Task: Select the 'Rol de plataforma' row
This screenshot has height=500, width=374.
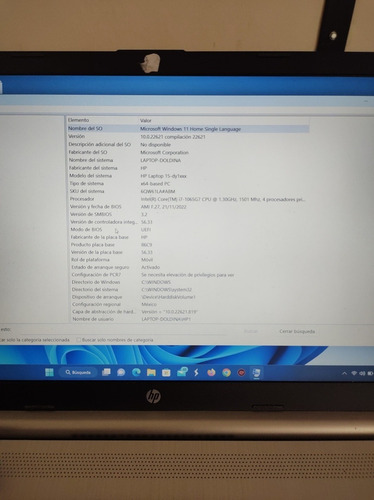Action: 189,260
